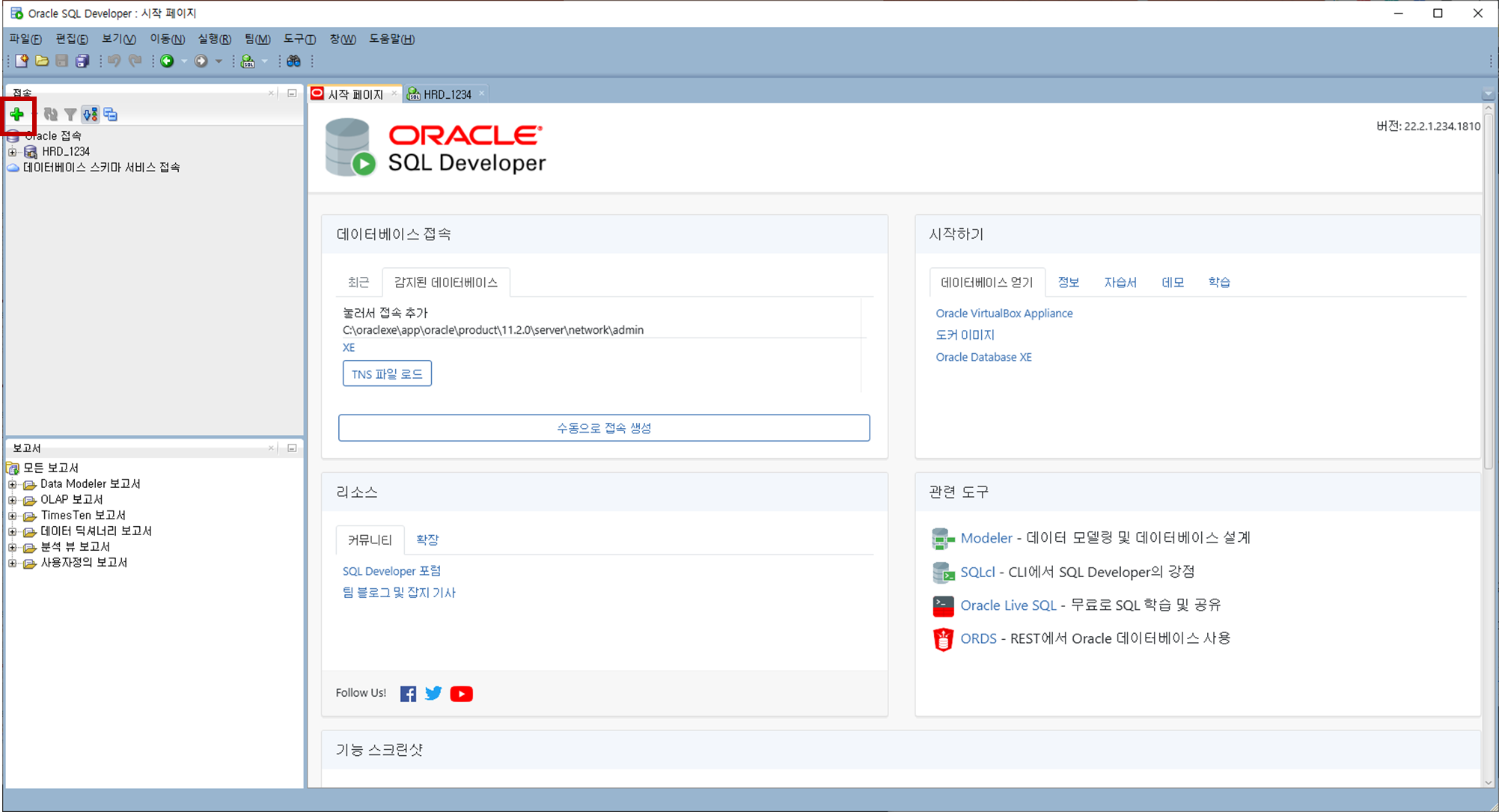Click the Facebook icon

pyautogui.click(x=408, y=694)
